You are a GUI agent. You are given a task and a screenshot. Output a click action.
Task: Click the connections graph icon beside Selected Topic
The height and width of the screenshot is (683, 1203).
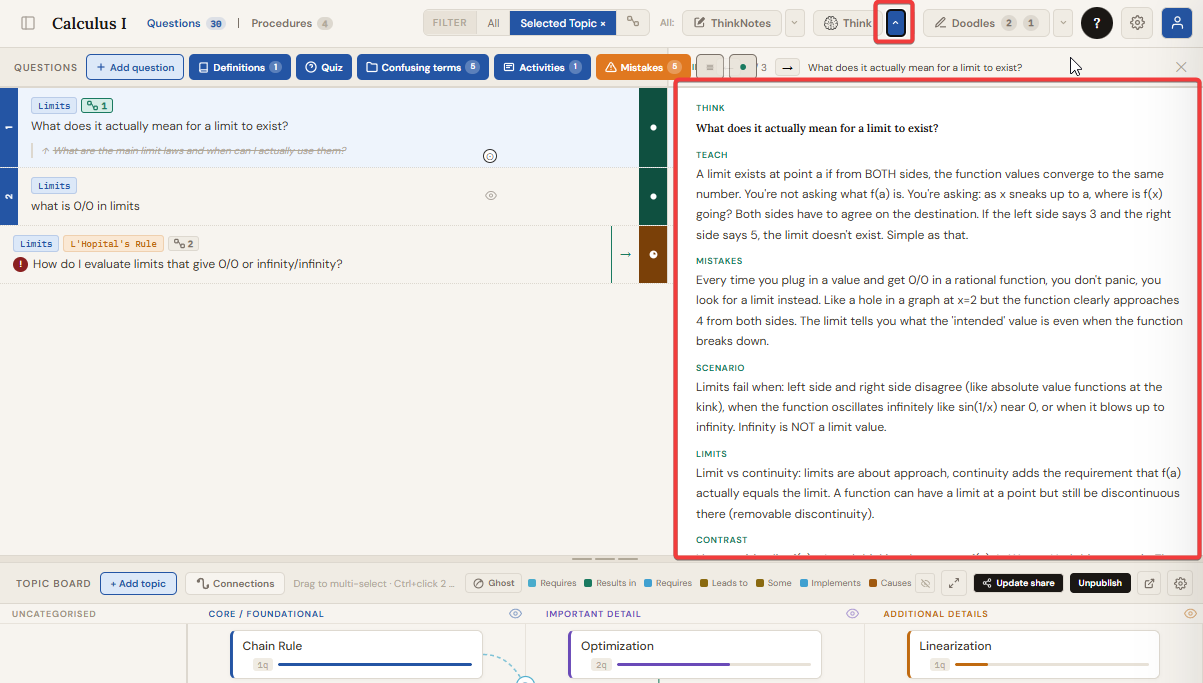(632, 23)
